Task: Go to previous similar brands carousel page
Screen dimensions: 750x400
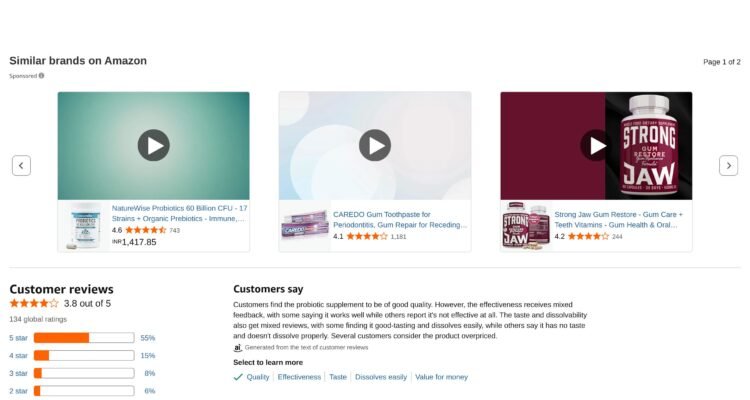Action: click(x=22, y=166)
